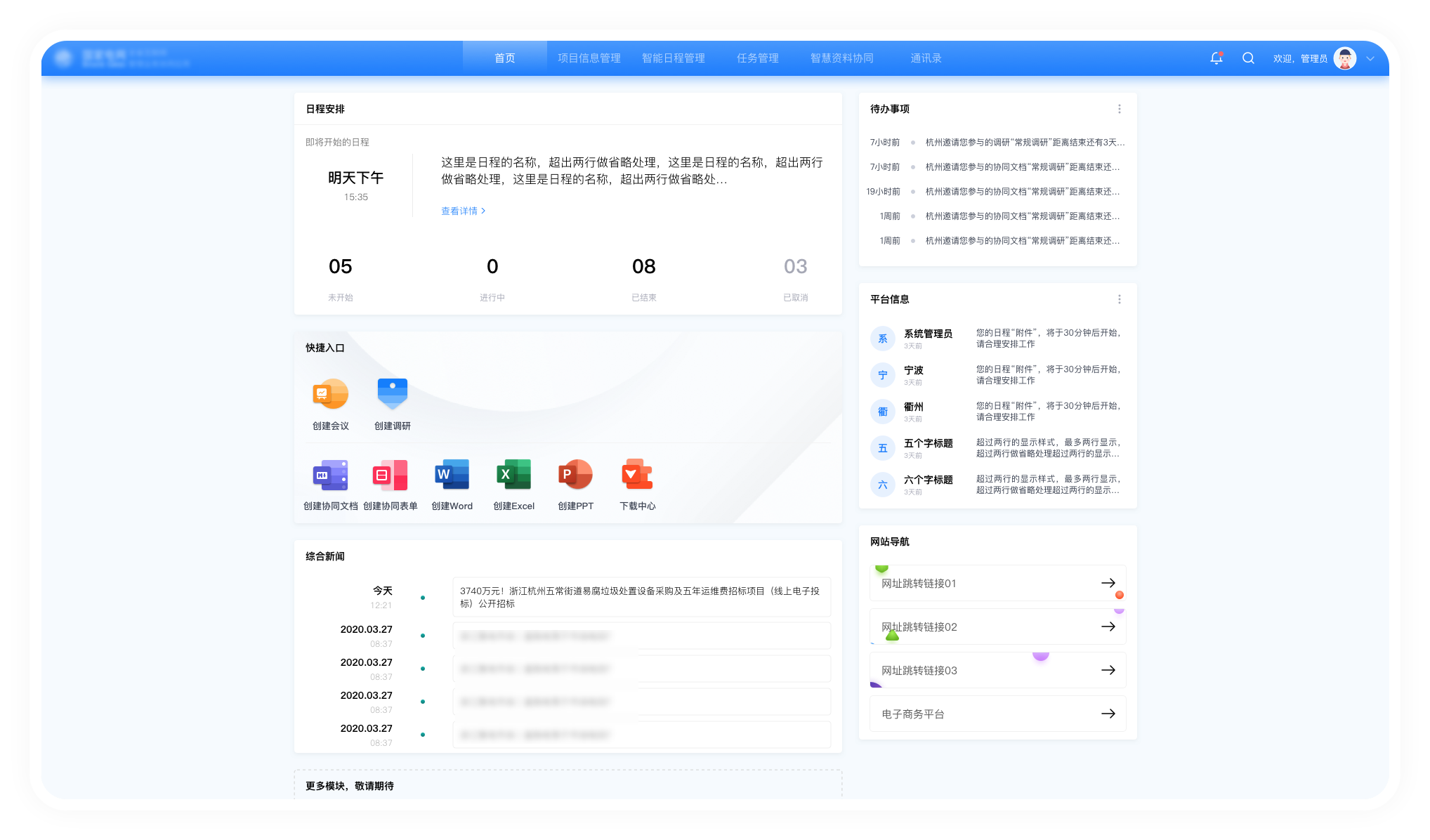Switch to the 项目信息管理 tab
The image size is (1430, 840).
[589, 58]
